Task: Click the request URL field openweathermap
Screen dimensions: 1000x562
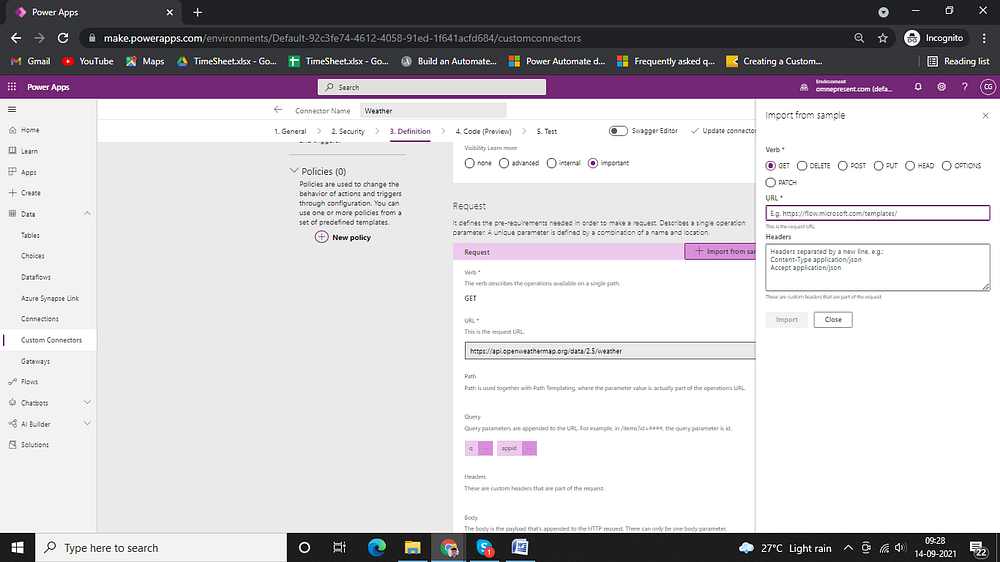Action: pyautogui.click(x=610, y=351)
